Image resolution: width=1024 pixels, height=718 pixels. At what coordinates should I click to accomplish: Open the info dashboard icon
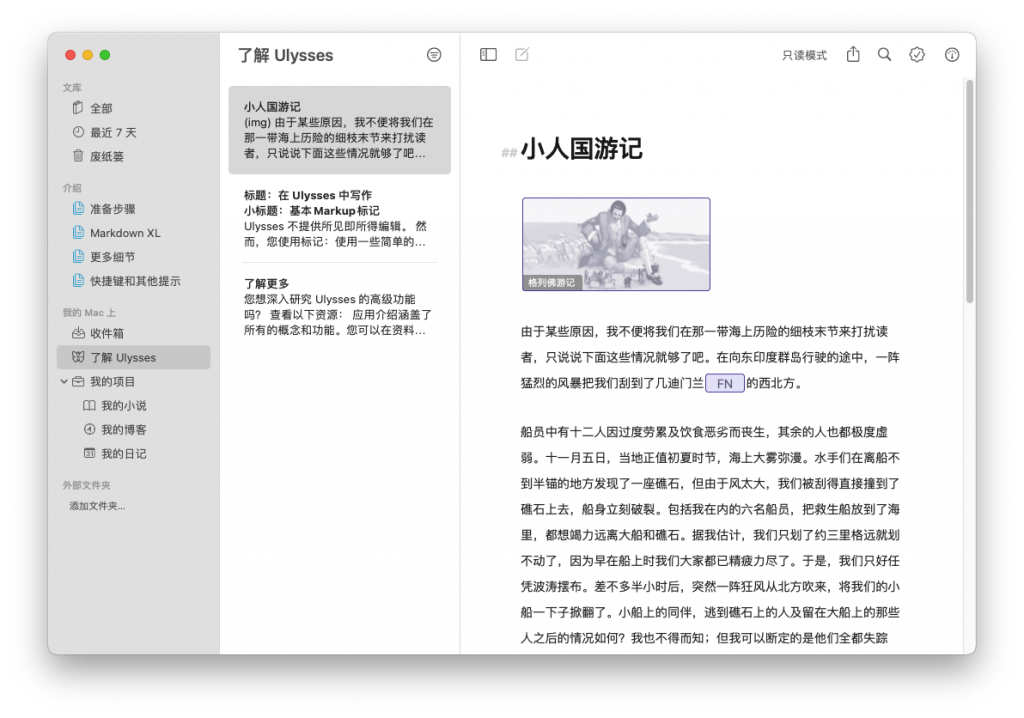pyautogui.click(x=952, y=55)
